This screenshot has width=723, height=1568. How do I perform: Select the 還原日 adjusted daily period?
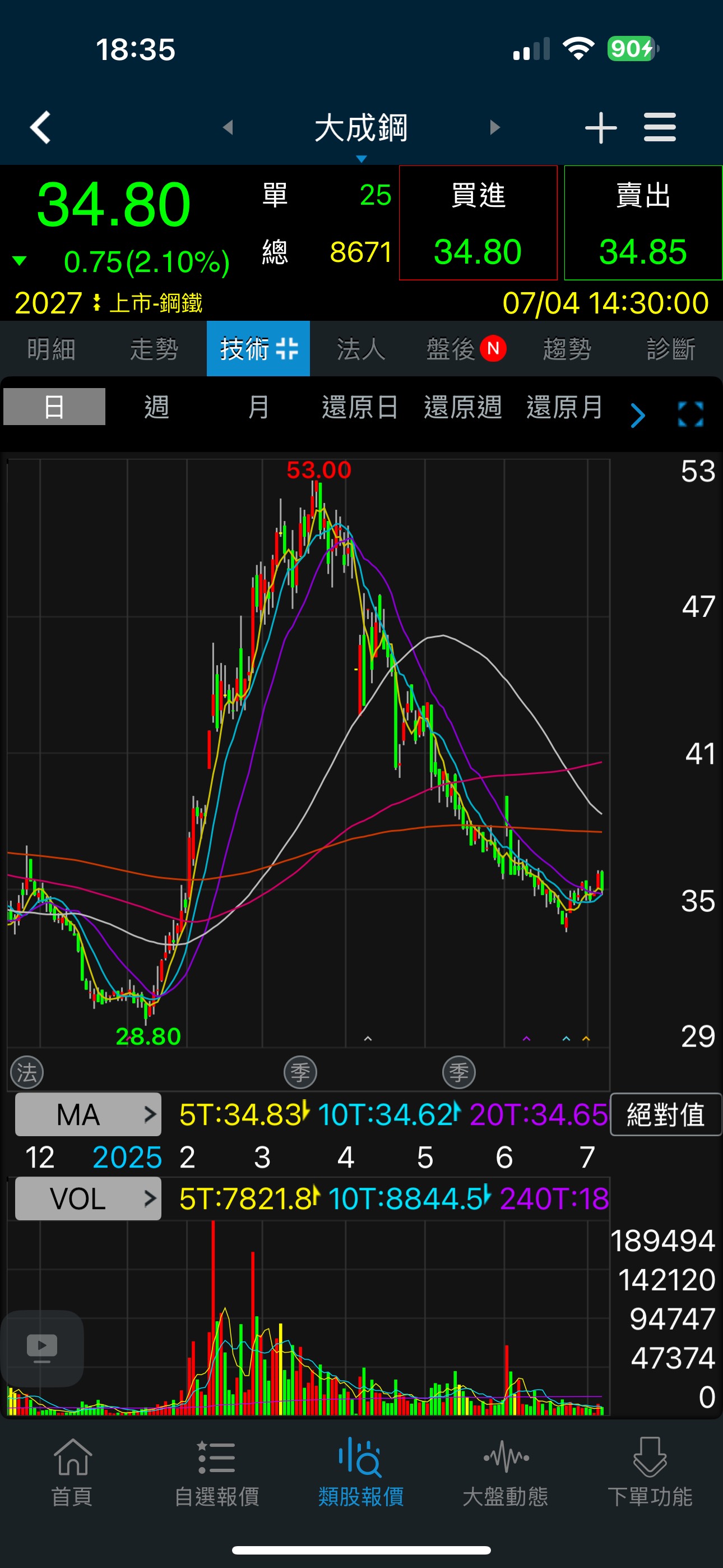click(360, 407)
